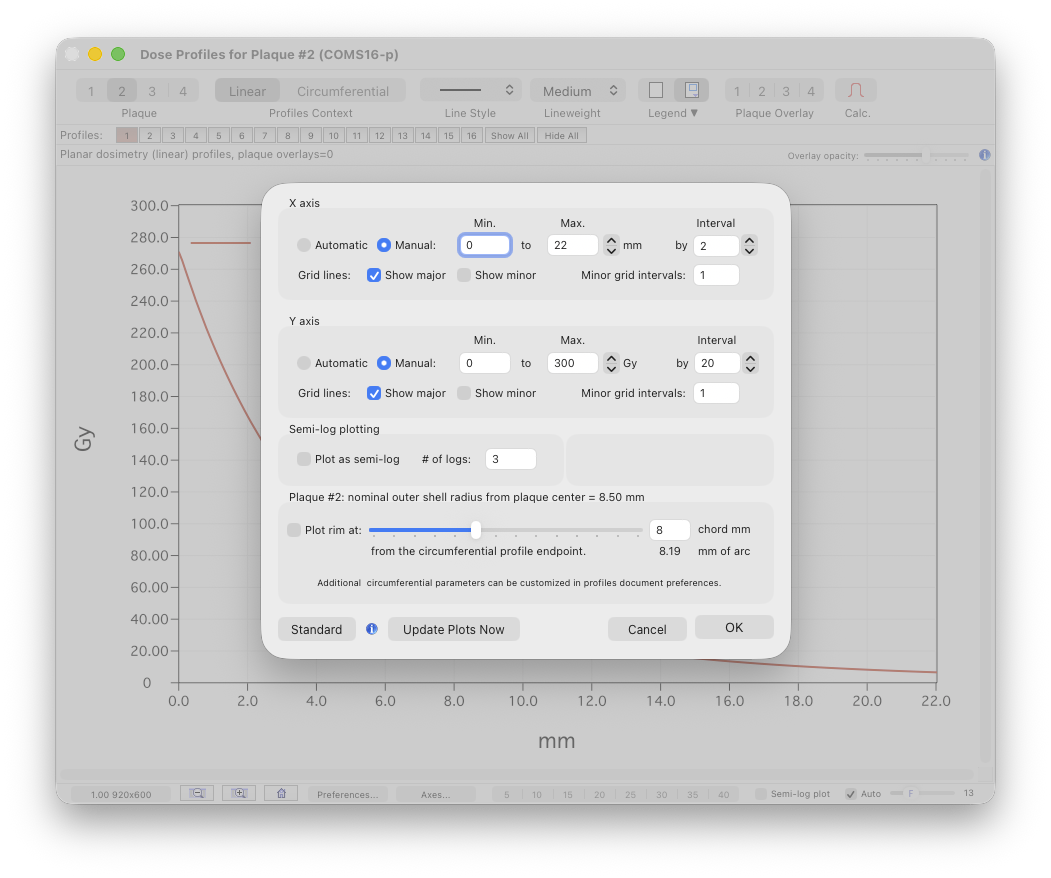The width and height of the screenshot is (1051, 878).
Task: Select Automatic for the Y axis
Action: pyautogui.click(x=304, y=363)
